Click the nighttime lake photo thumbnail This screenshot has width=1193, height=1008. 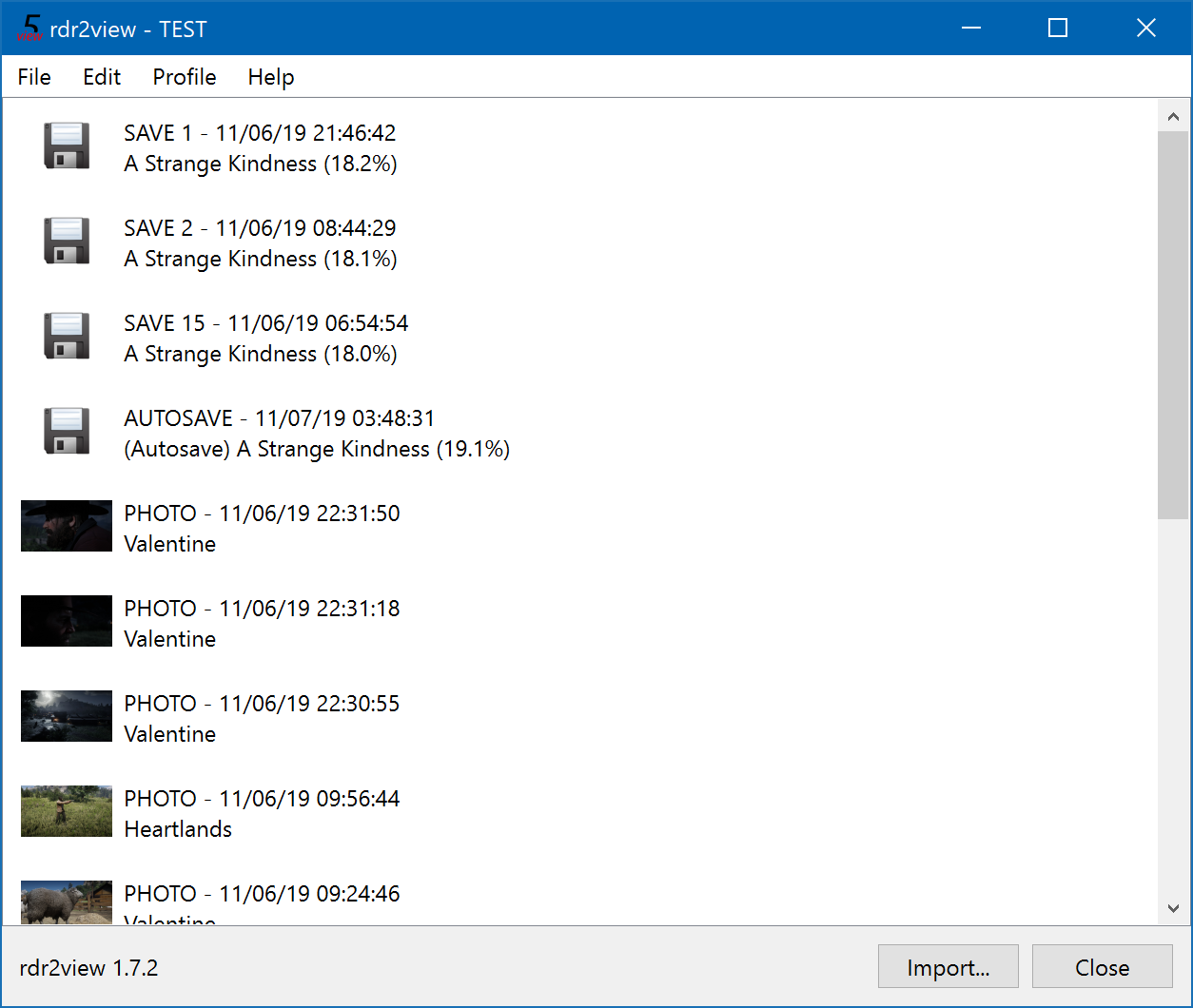click(x=66, y=716)
